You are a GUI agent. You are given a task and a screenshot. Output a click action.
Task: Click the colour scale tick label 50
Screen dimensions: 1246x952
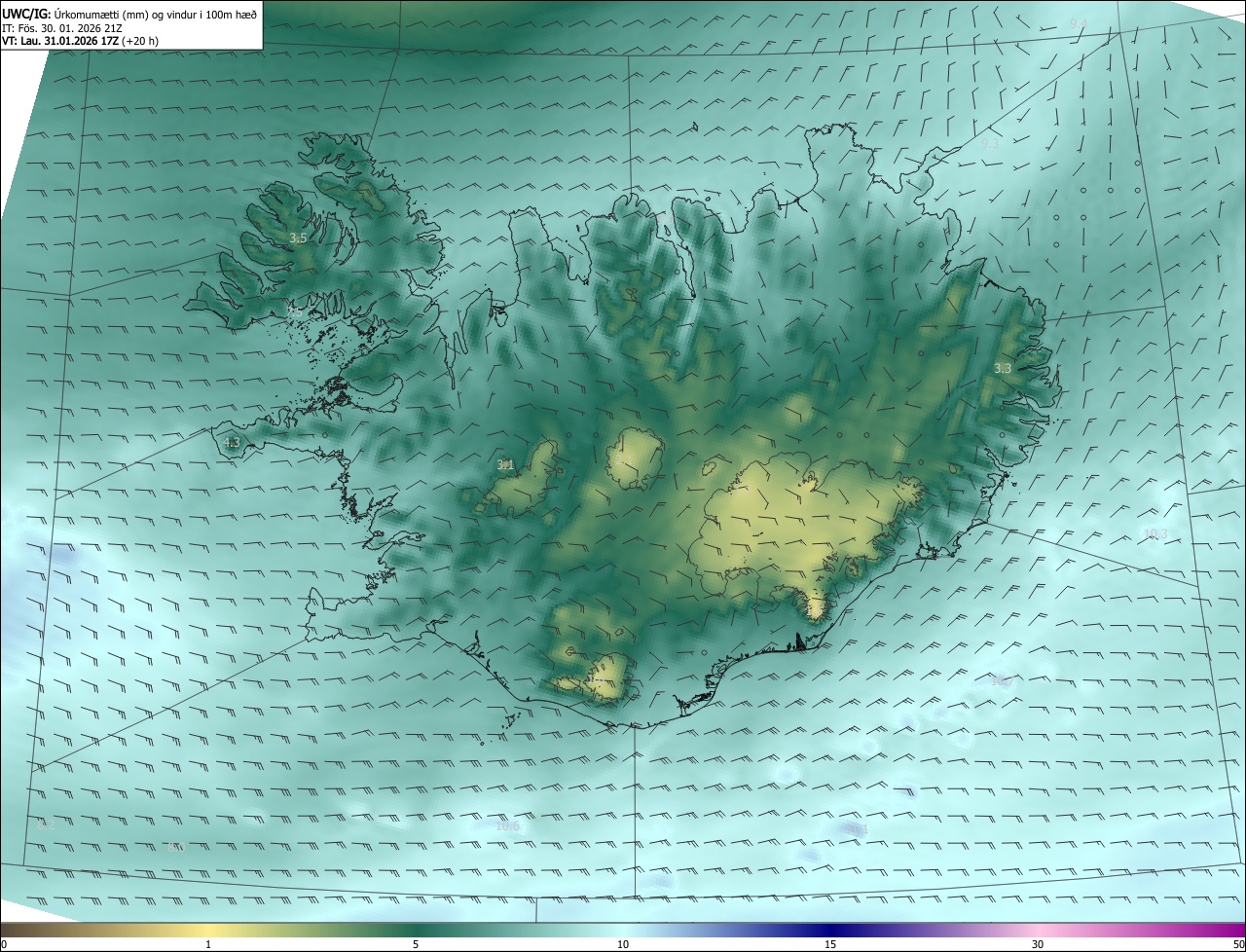(1238, 944)
